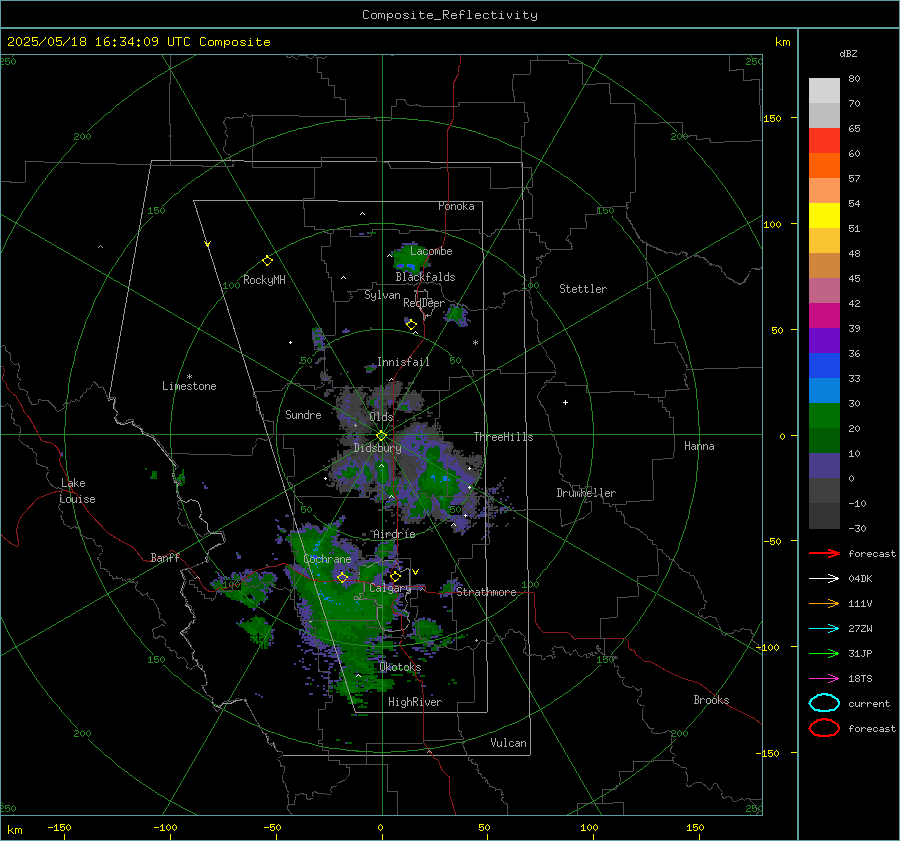The image size is (900, 841).
Task: Click the green echo cell west of Cochrane
Action: tap(246, 587)
